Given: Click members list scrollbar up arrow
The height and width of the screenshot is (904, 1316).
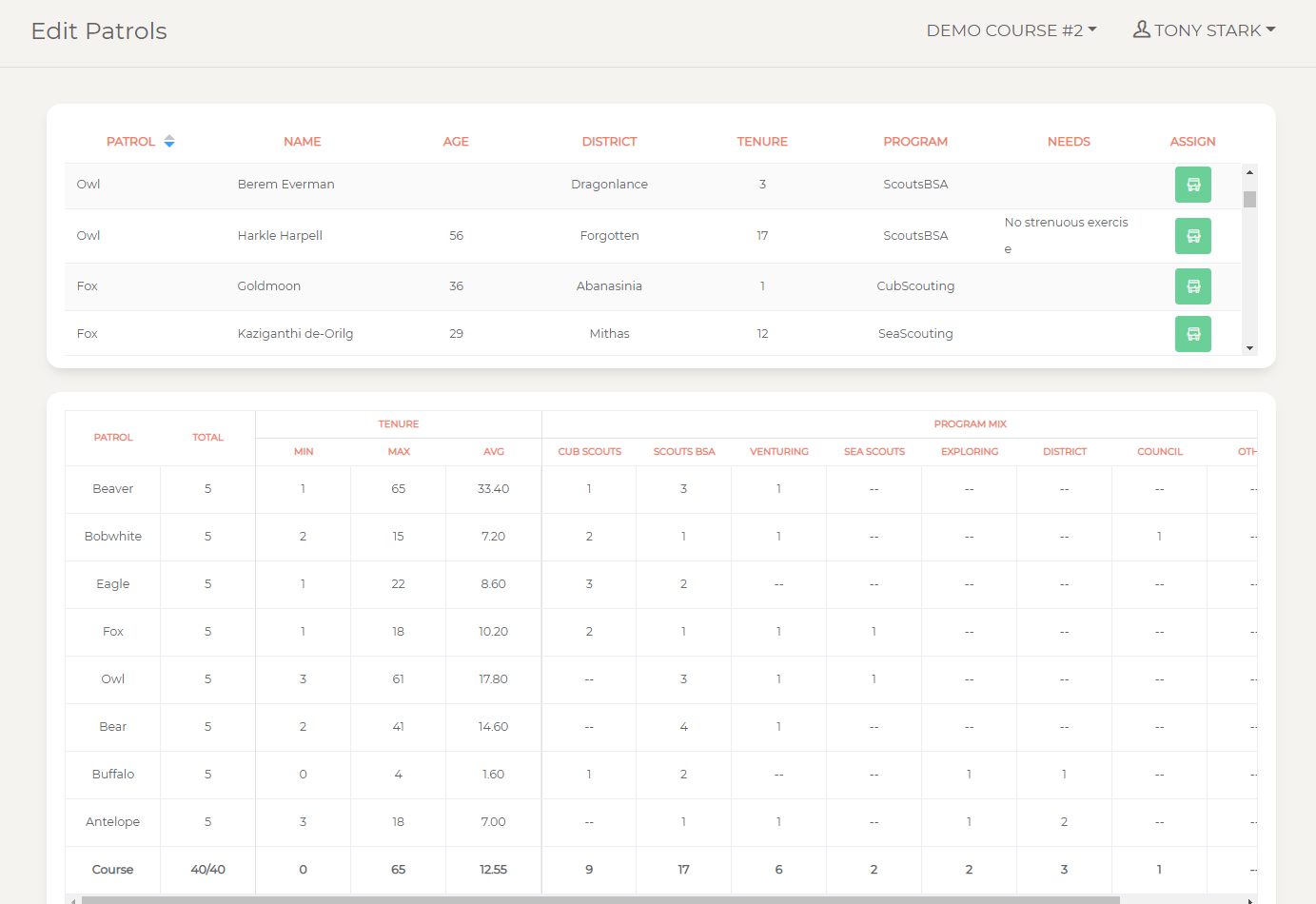Looking at the screenshot, I should click(x=1249, y=172).
